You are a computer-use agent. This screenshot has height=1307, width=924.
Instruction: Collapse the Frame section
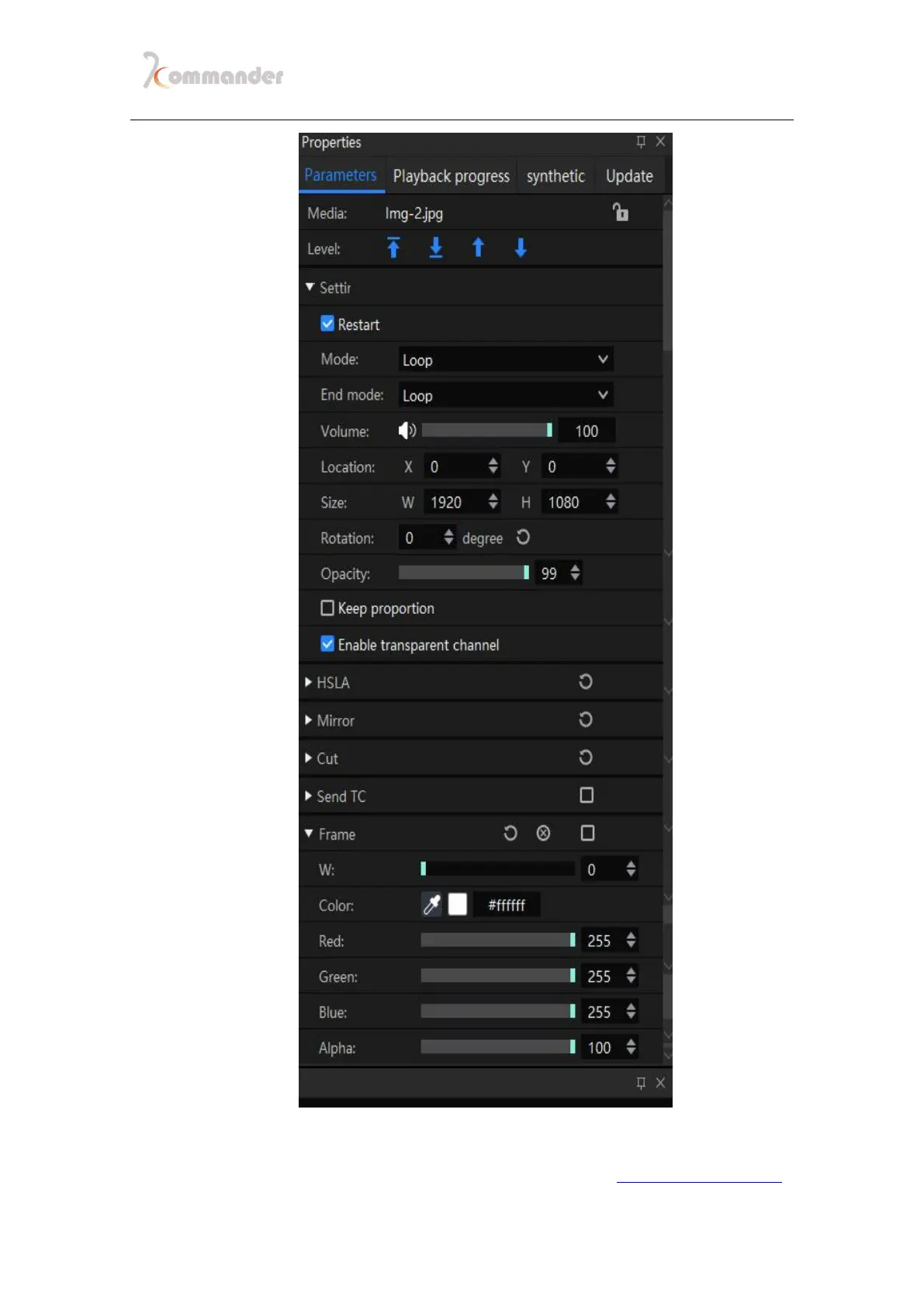click(310, 833)
